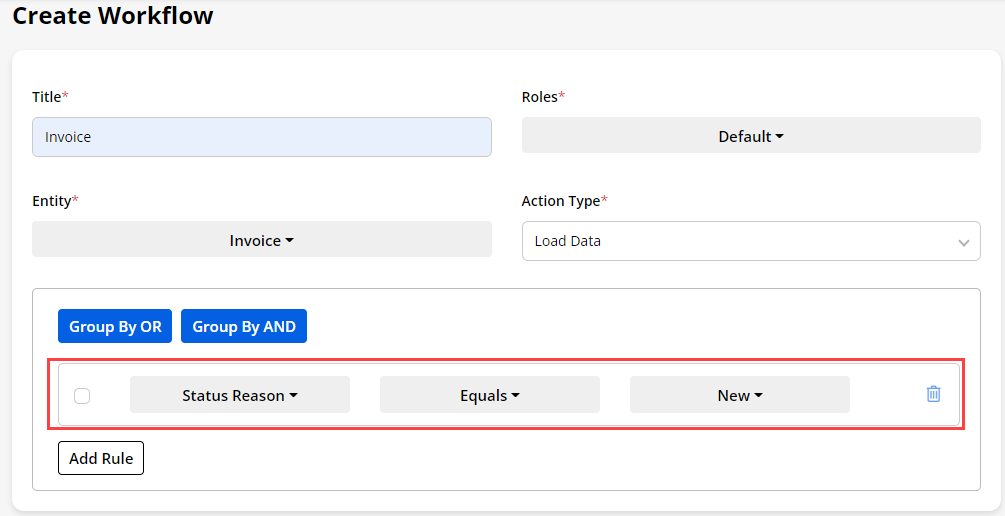The width and height of the screenshot is (1005, 516).
Task: Expand the Entity dropdown set to Invoice
Action: click(261, 240)
